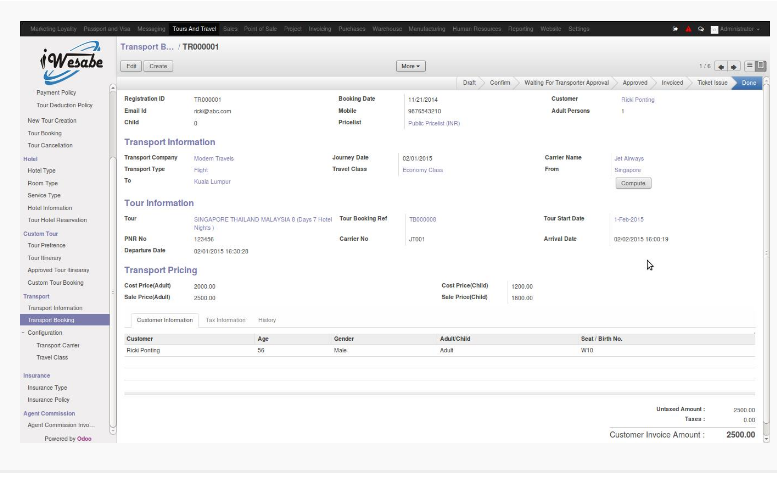Open the Administrator user dropdown
The width and height of the screenshot is (777, 489).
point(738,29)
